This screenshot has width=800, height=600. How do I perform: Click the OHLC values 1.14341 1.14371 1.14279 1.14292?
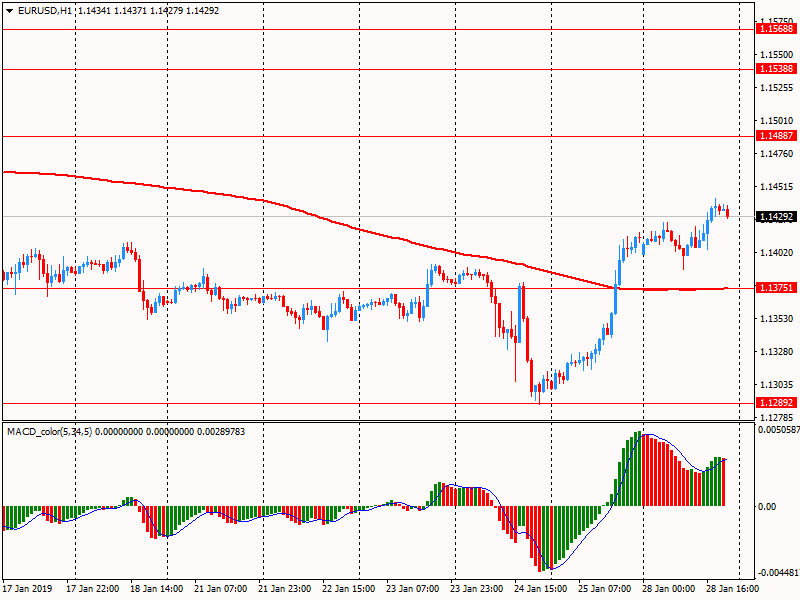point(148,11)
